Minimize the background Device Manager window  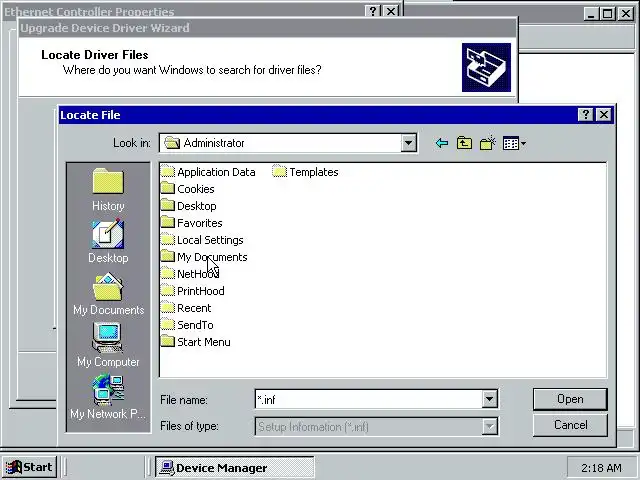(x=591, y=14)
